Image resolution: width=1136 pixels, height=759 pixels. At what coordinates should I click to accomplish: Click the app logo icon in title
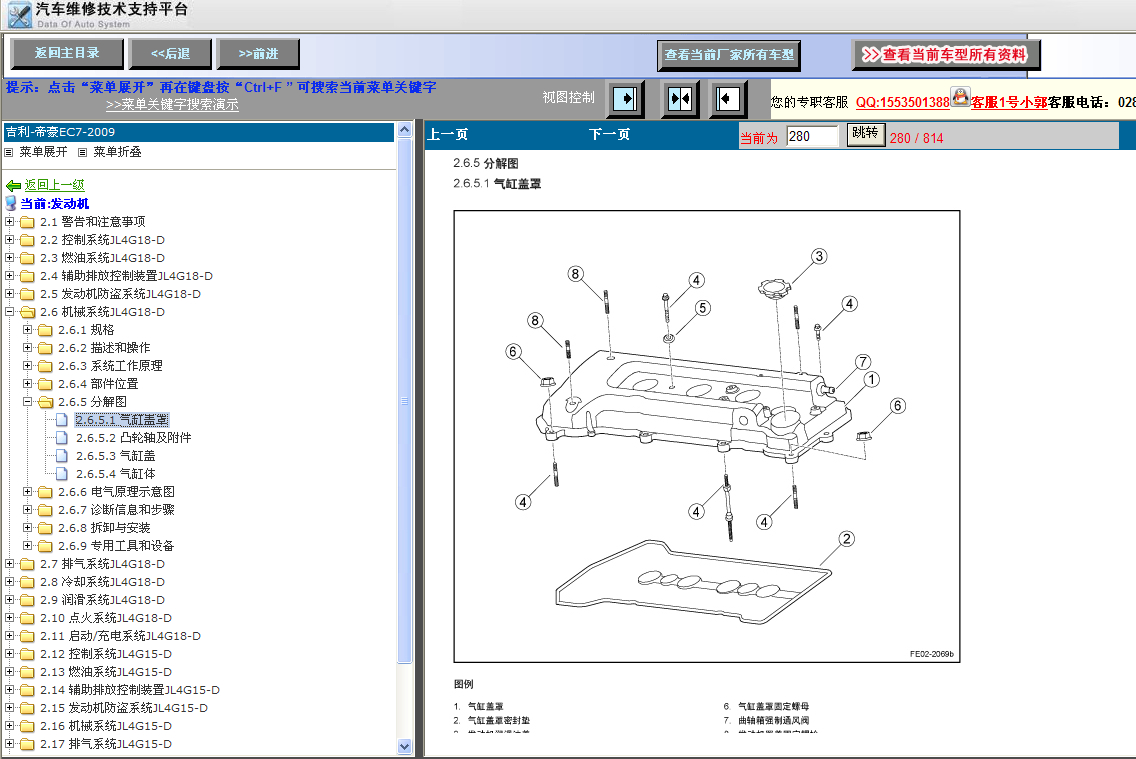pos(19,15)
